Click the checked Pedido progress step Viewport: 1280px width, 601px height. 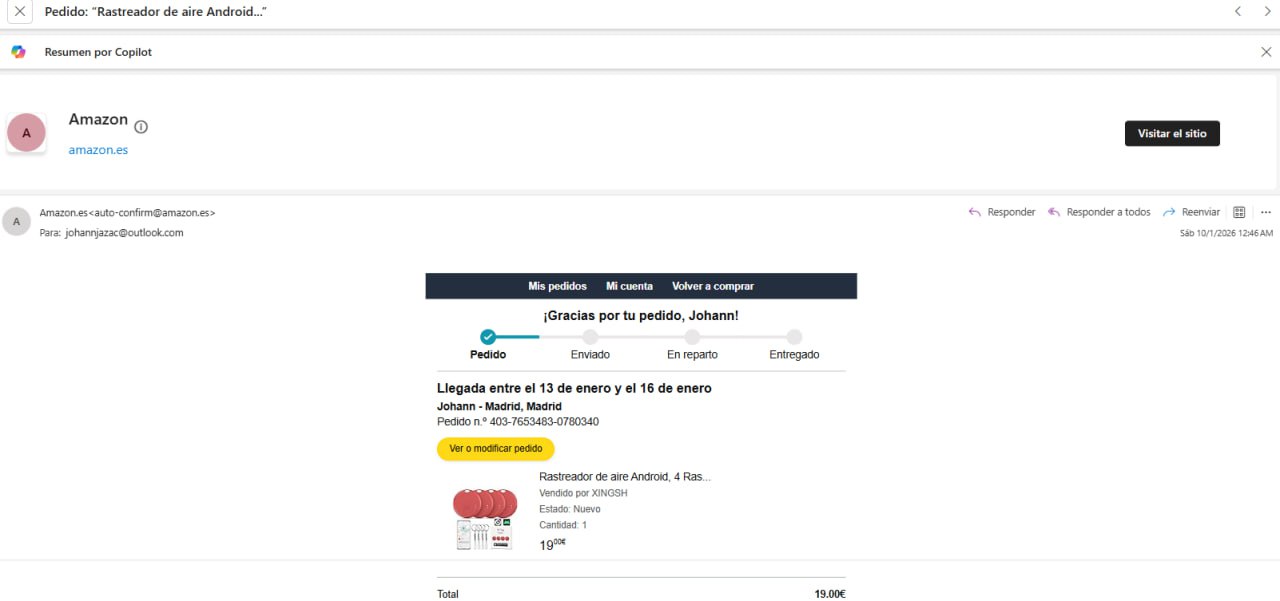(488, 337)
